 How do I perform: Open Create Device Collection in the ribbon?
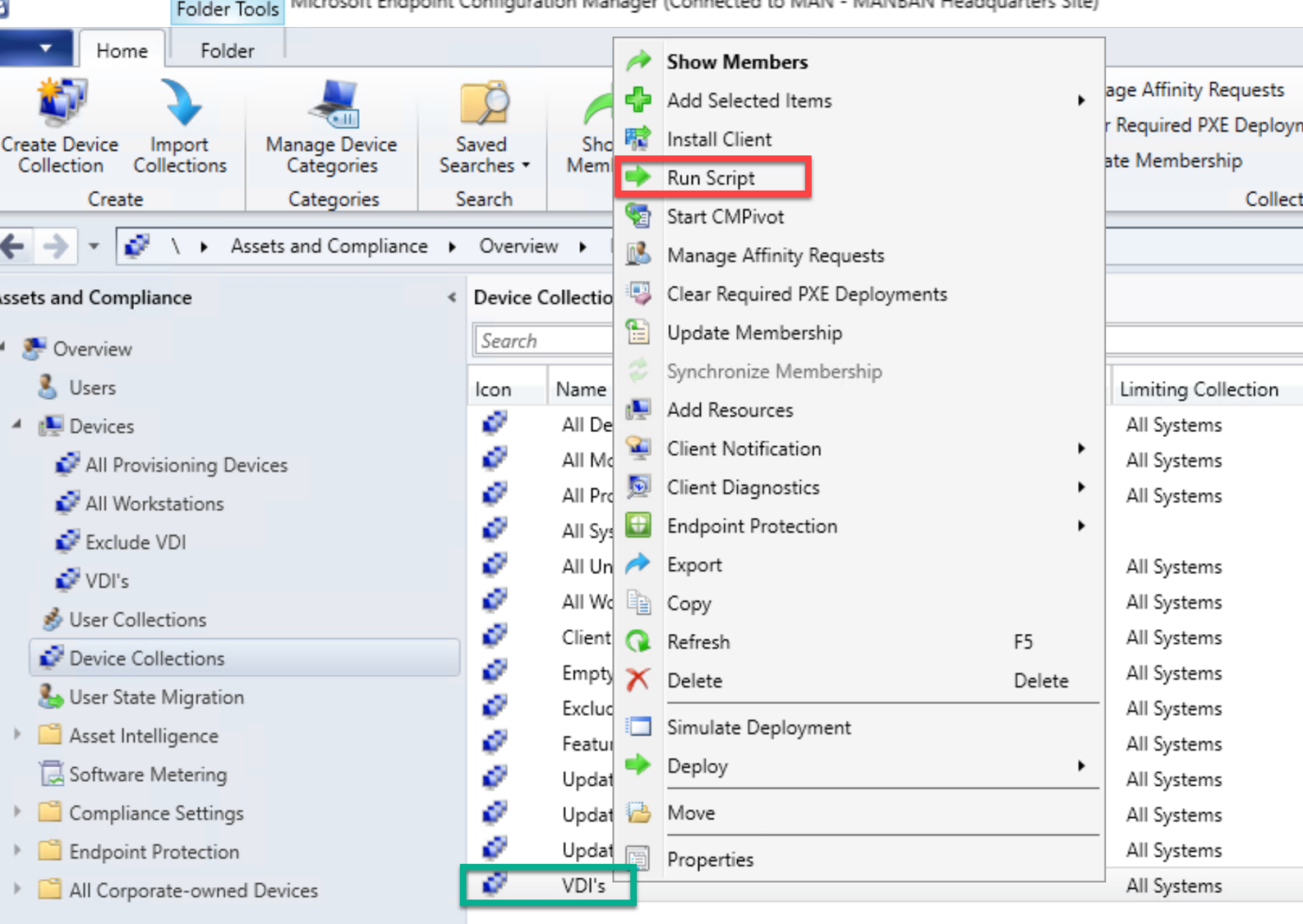pos(59,127)
